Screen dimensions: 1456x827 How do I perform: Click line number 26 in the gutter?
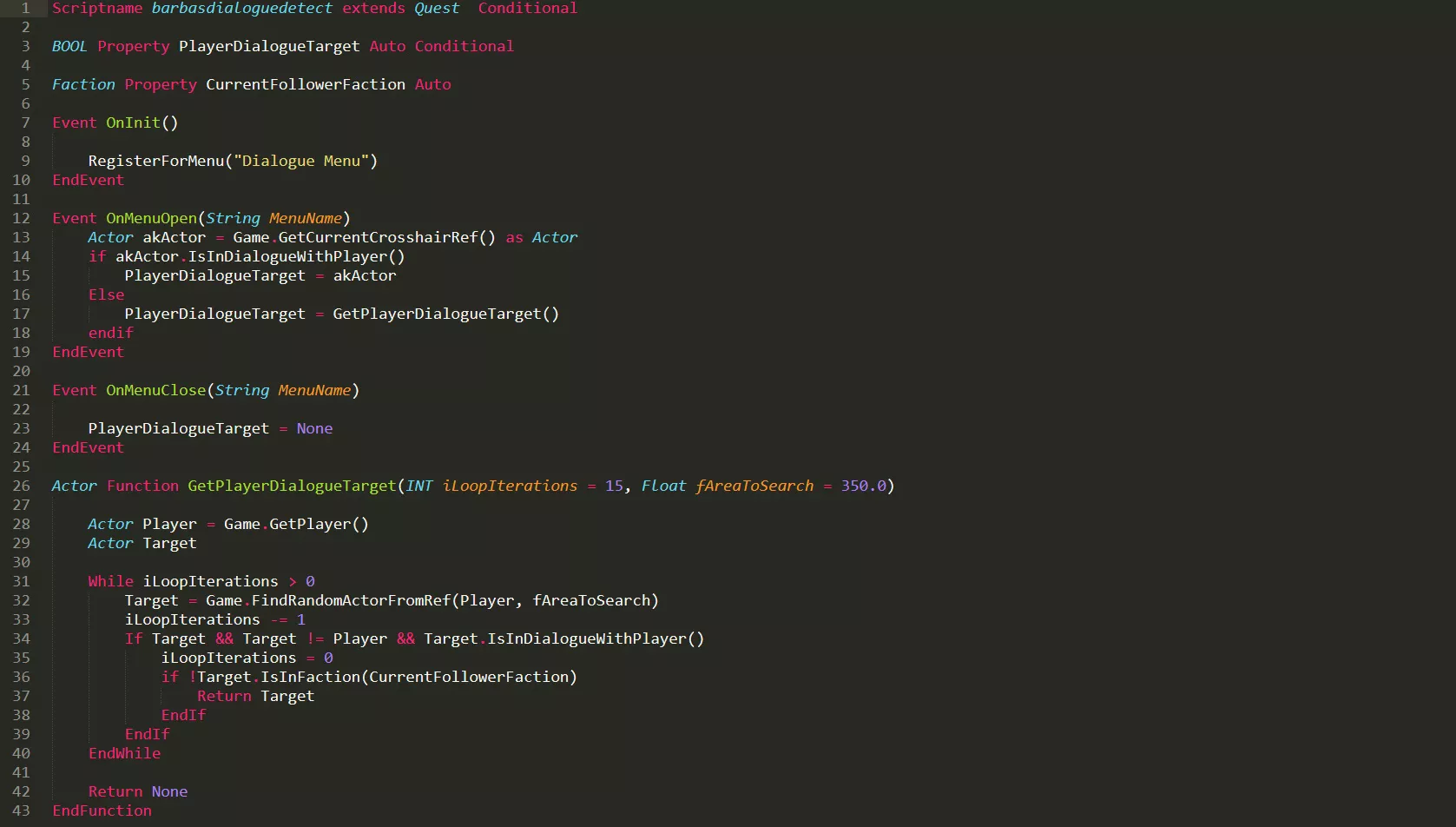21,486
